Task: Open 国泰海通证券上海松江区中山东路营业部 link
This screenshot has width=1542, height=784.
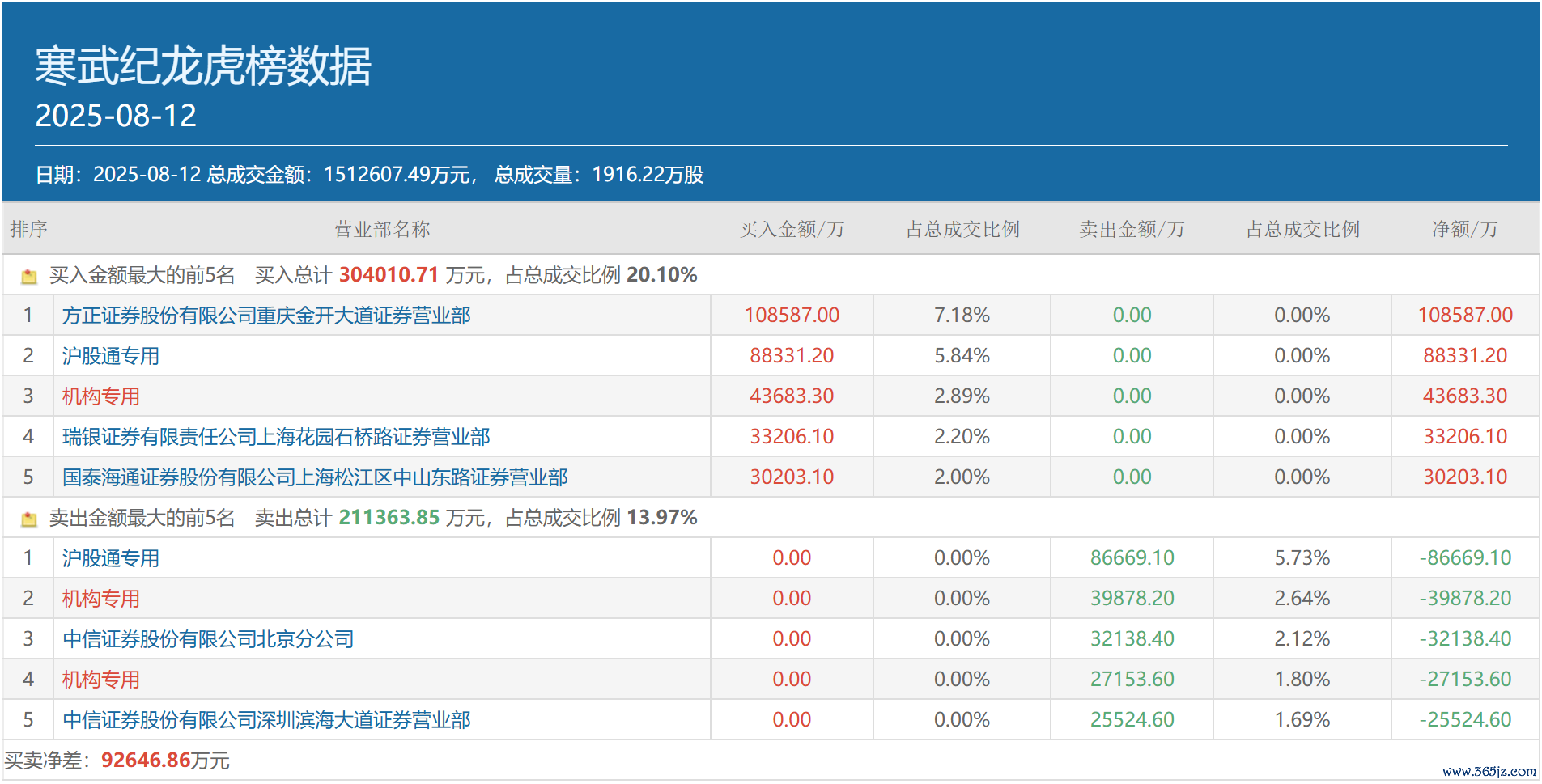Action: pyautogui.click(x=315, y=477)
